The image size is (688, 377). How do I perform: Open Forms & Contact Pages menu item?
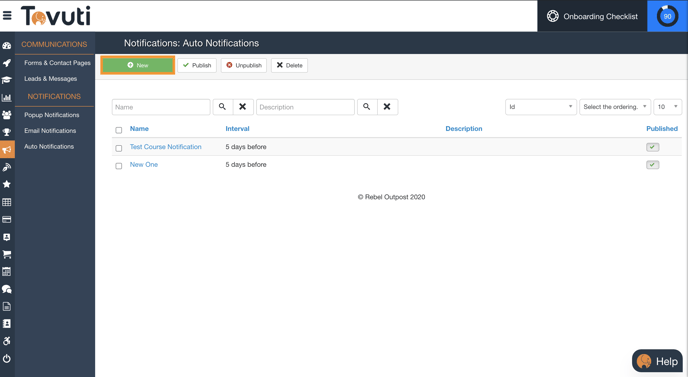57,63
